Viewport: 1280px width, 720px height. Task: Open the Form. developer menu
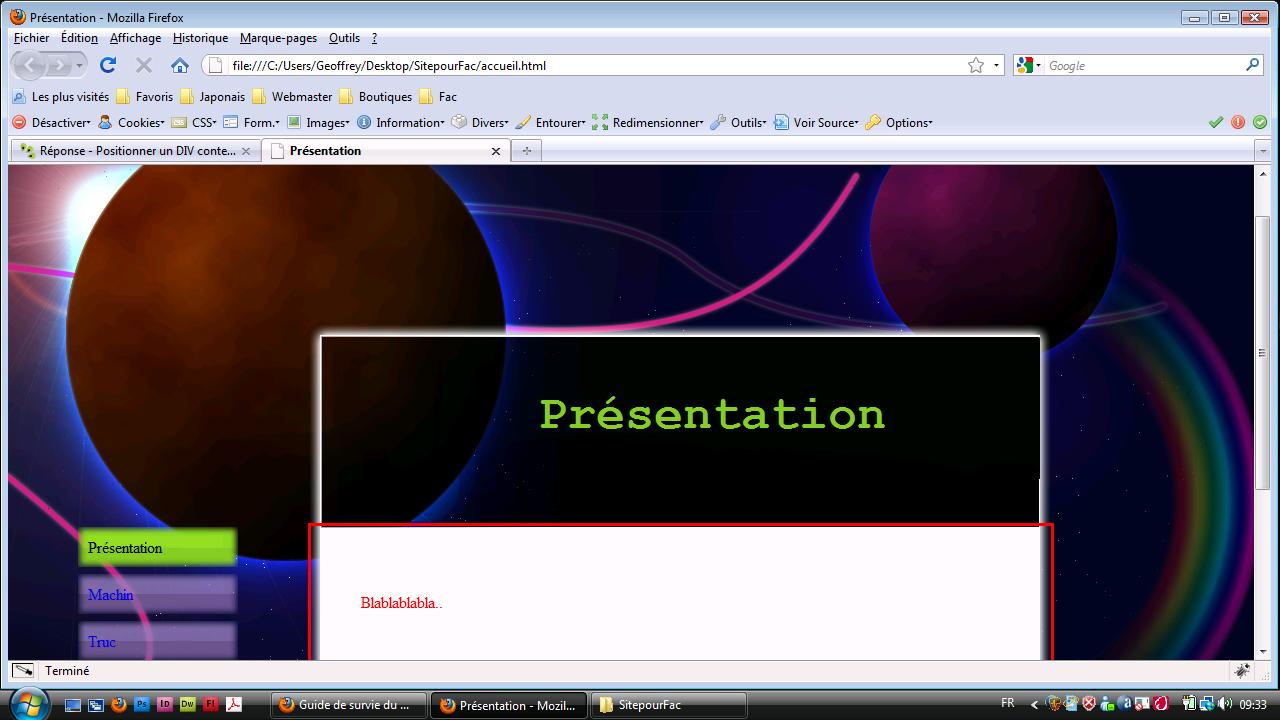(x=251, y=123)
